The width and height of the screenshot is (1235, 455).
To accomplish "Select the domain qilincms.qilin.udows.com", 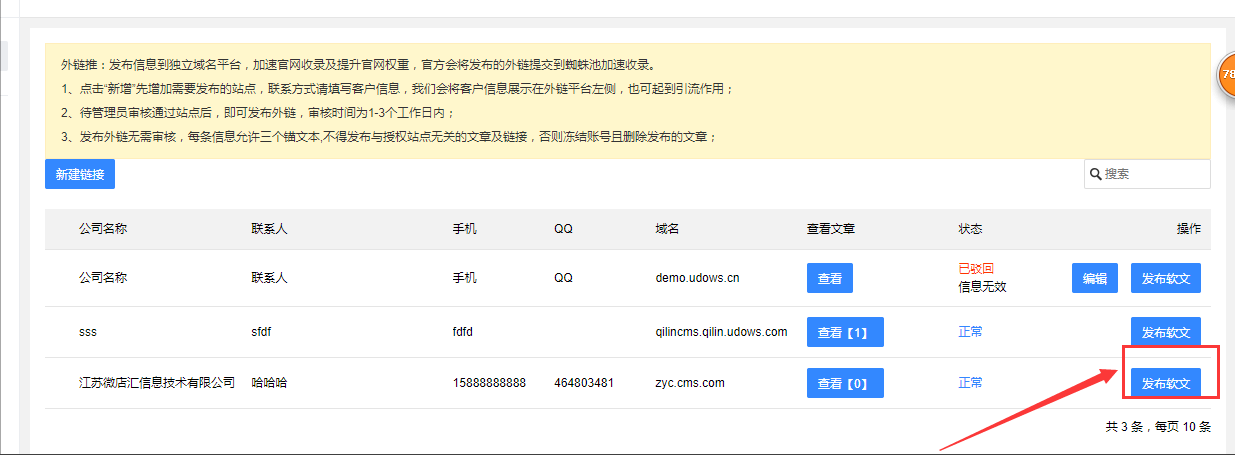I will pyautogui.click(x=721, y=332).
